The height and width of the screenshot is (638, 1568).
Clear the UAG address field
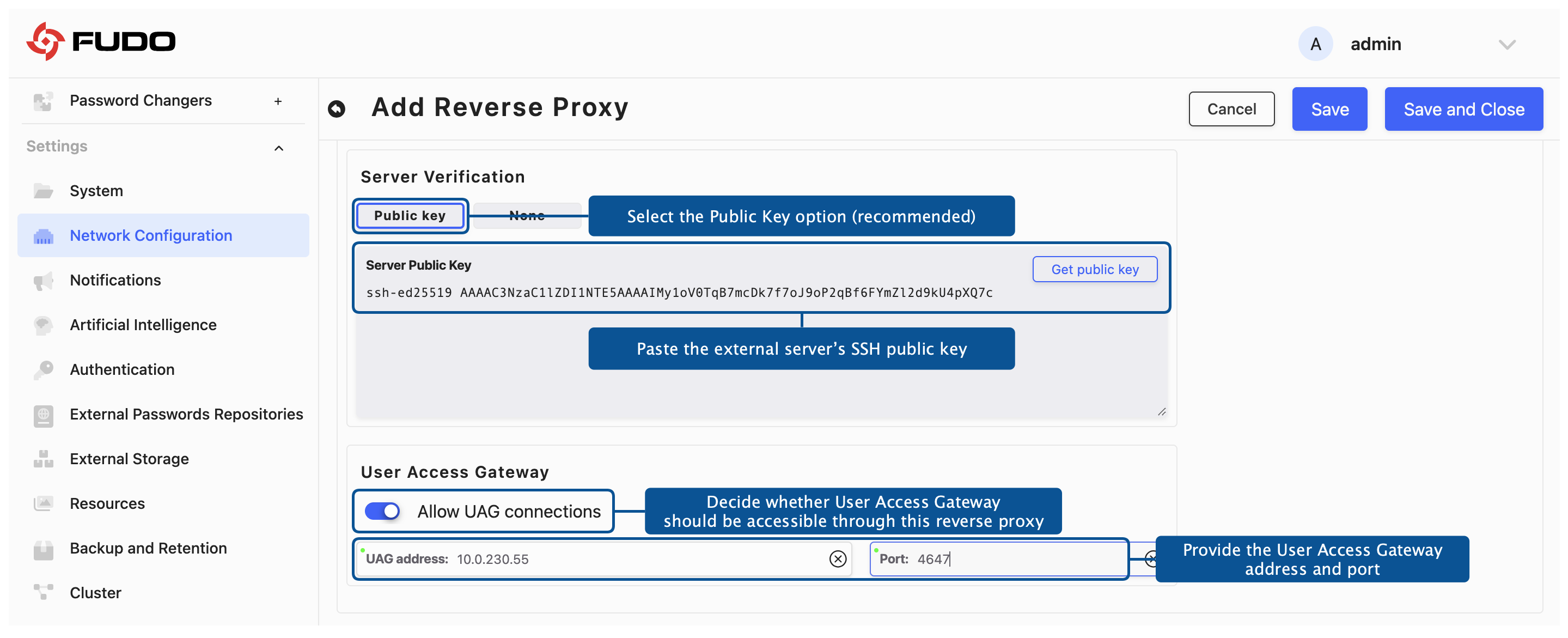click(x=838, y=558)
